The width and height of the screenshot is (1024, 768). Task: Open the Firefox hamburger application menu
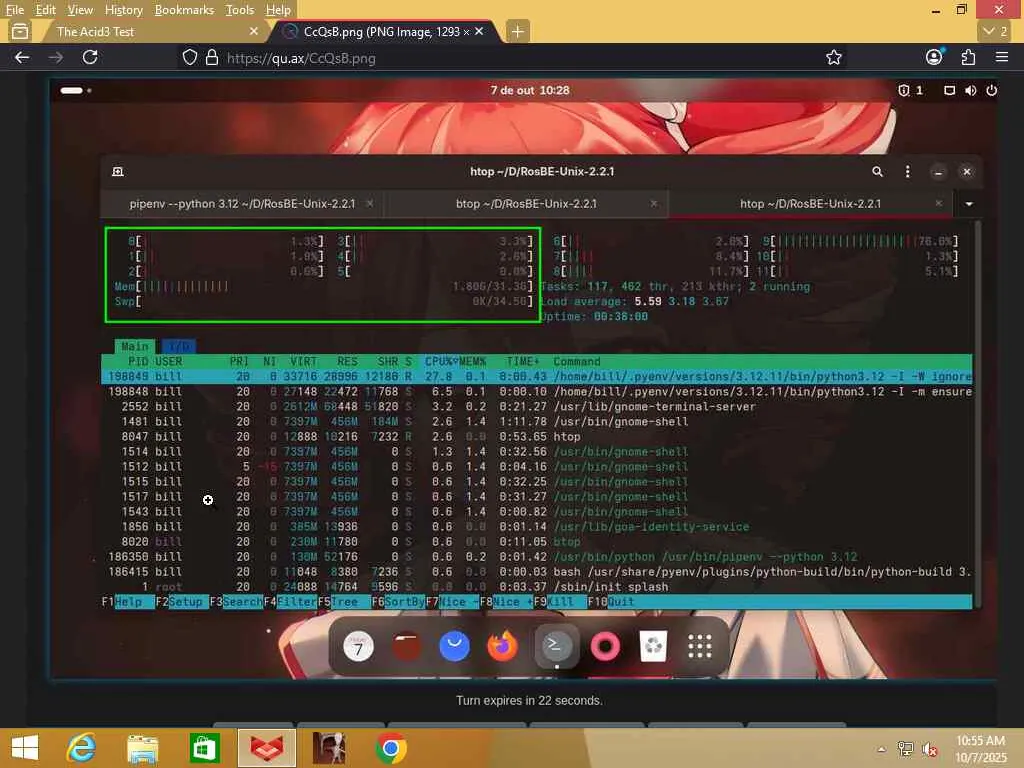tap(1002, 57)
